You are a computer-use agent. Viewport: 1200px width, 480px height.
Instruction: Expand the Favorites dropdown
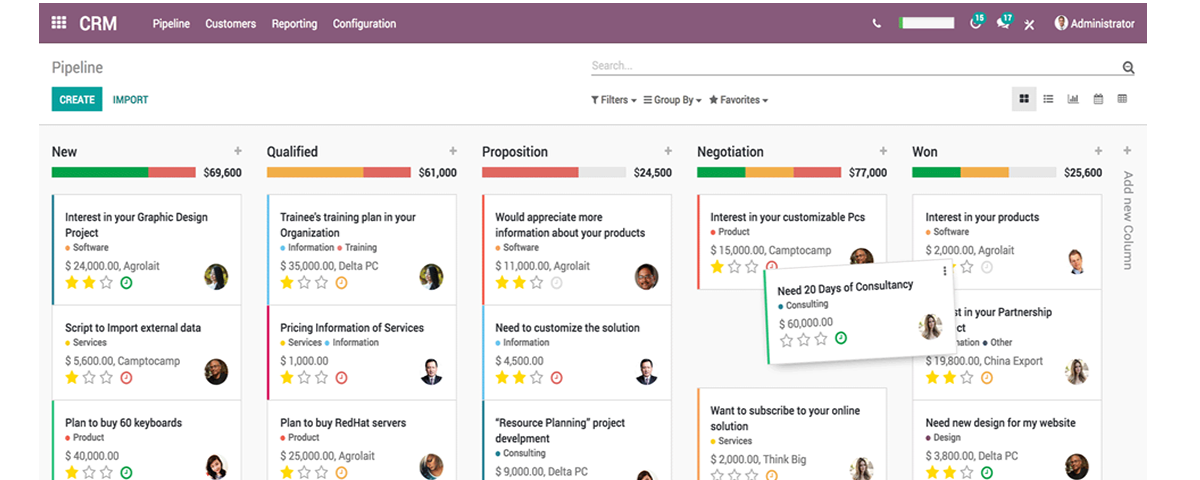(x=738, y=100)
